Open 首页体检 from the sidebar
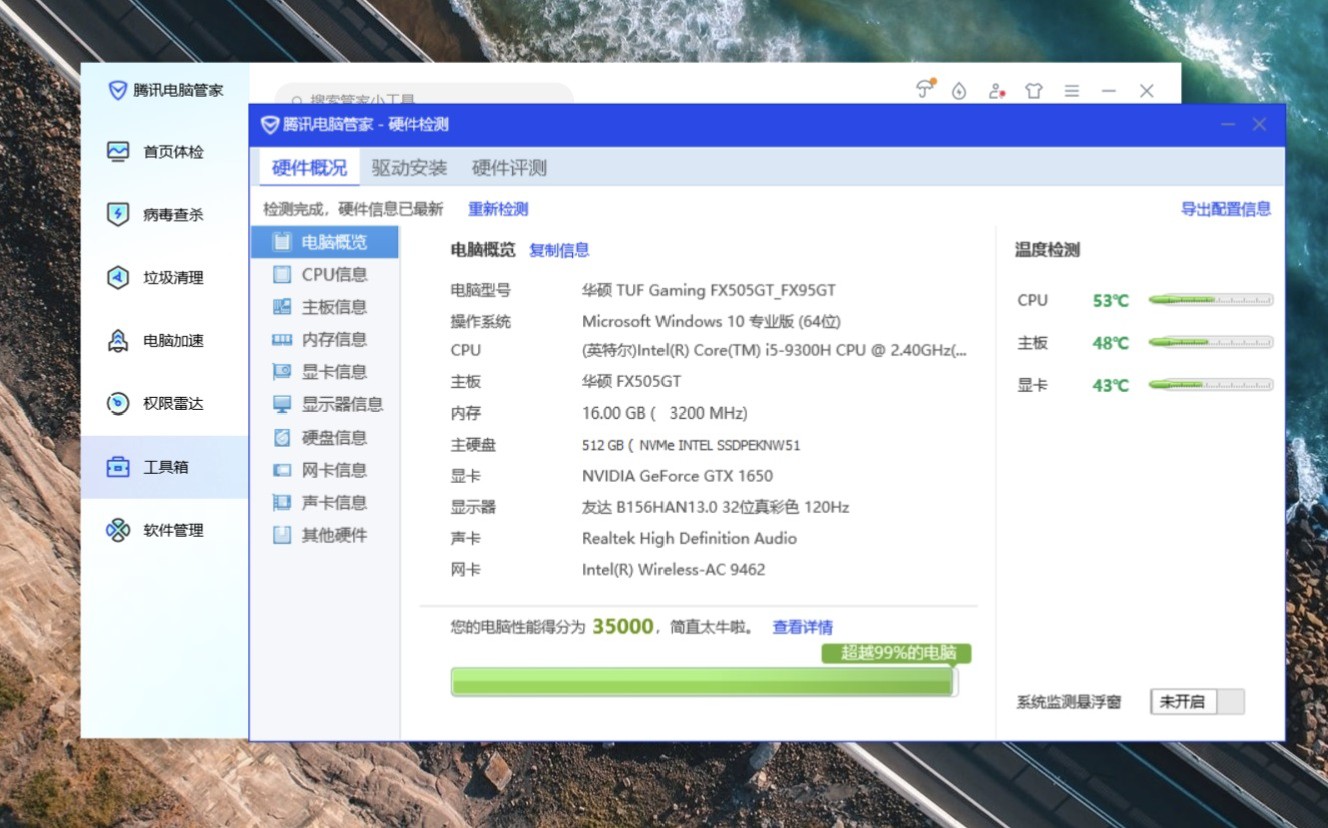This screenshot has width=1328, height=828. [155, 152]
